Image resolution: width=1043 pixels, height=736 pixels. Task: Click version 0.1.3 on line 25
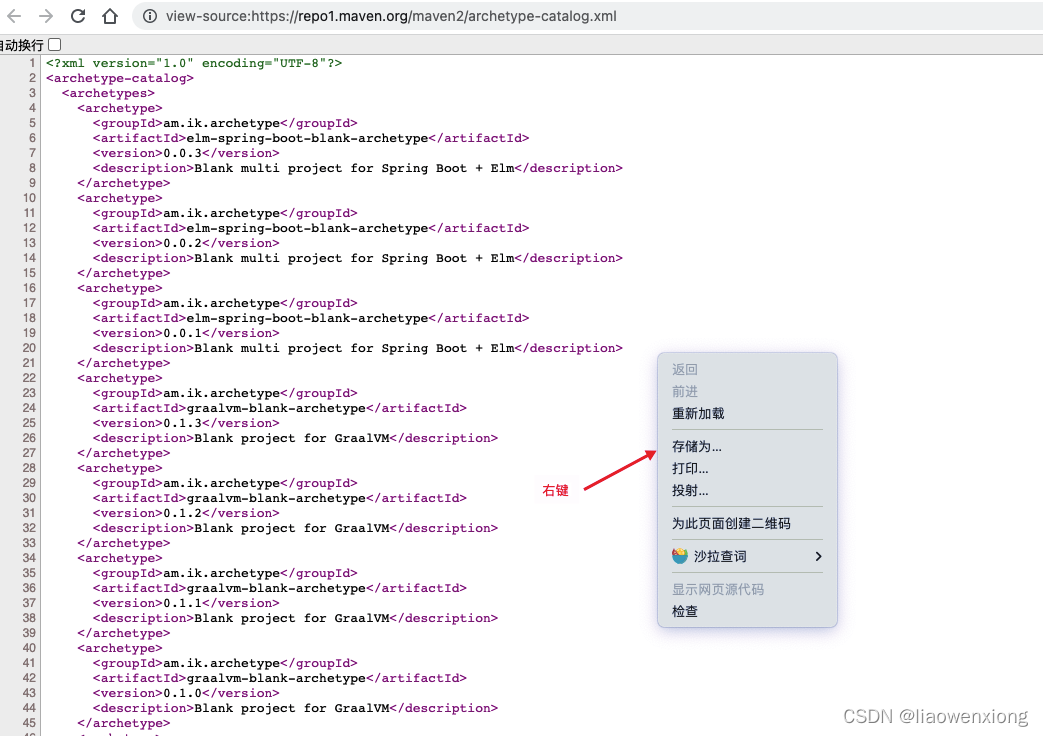[x=186, y=423]
